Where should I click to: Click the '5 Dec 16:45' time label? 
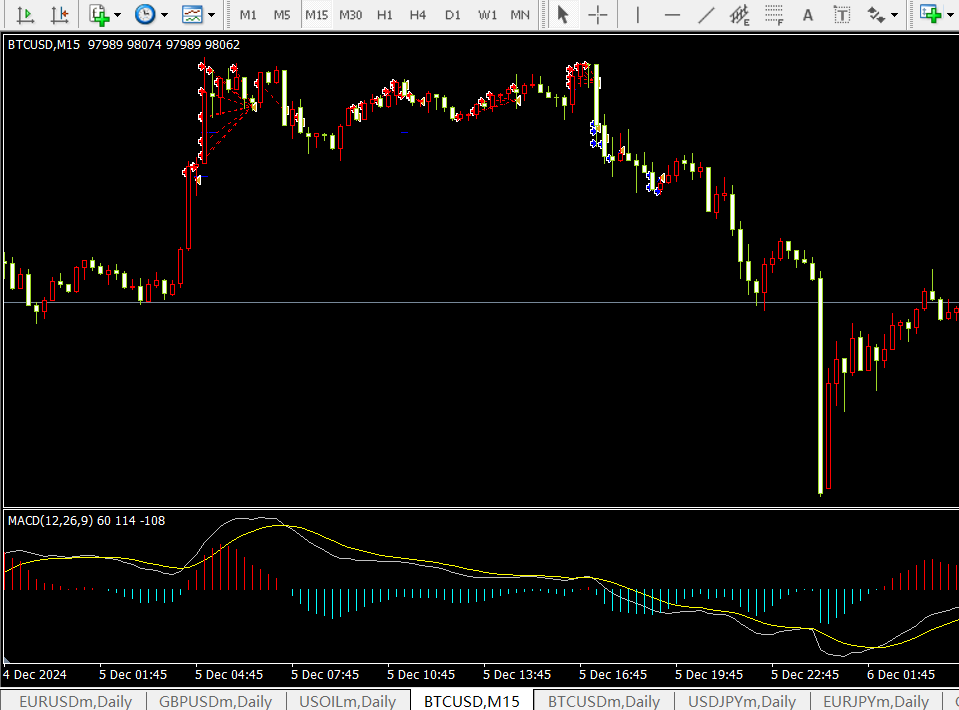tap(613, 675)
